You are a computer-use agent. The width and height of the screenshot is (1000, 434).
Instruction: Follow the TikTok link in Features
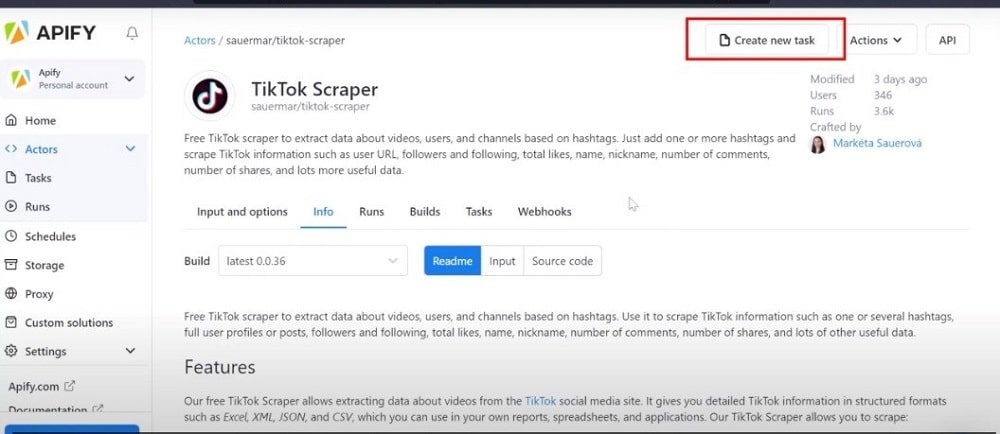click(x=540, y=401)
